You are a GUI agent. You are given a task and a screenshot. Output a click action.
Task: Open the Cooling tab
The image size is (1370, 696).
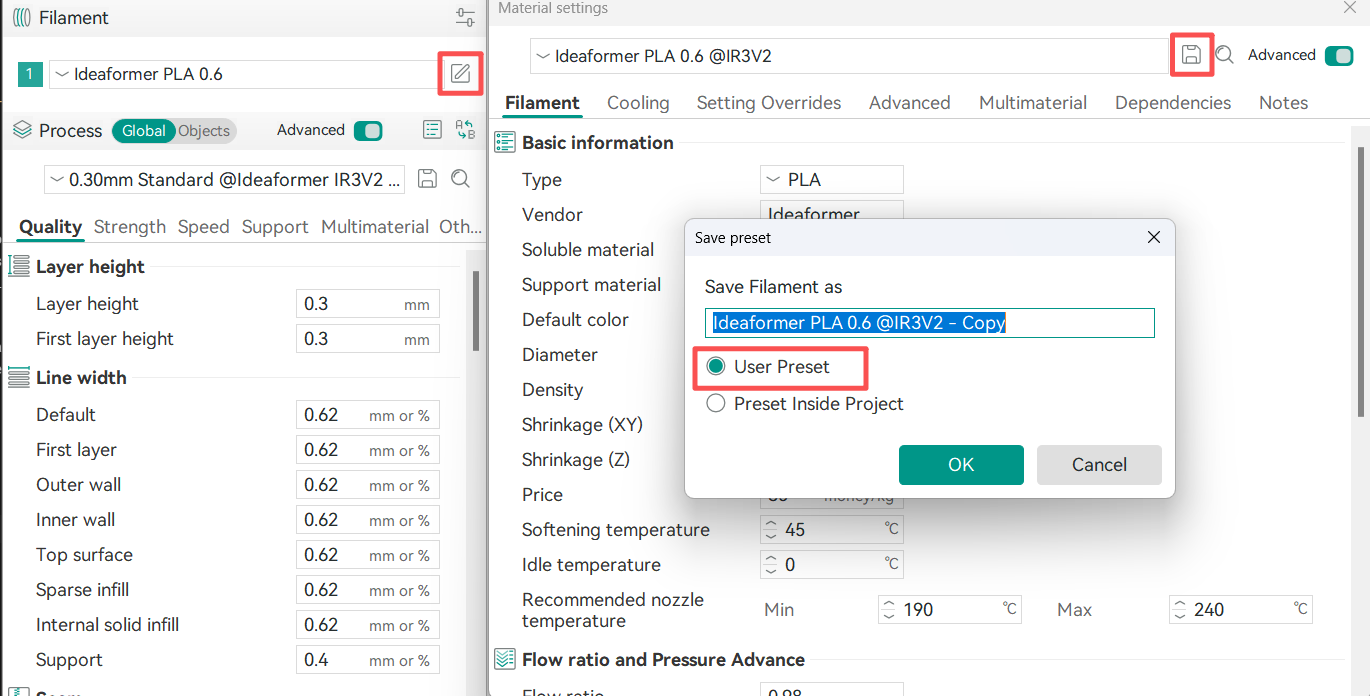[x=638, y=102]
